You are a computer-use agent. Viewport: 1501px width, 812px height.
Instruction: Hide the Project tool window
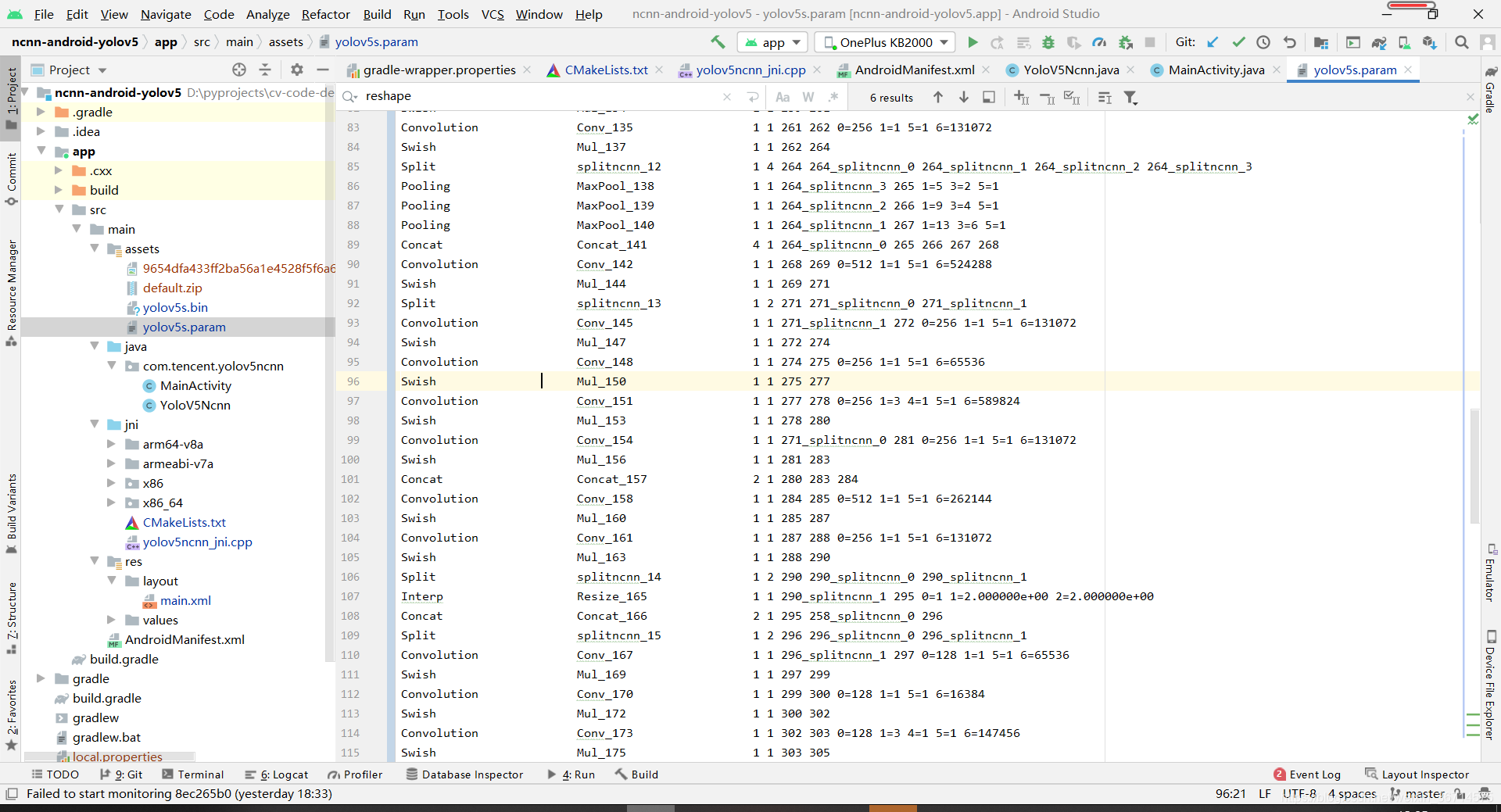tap(322, 70)
